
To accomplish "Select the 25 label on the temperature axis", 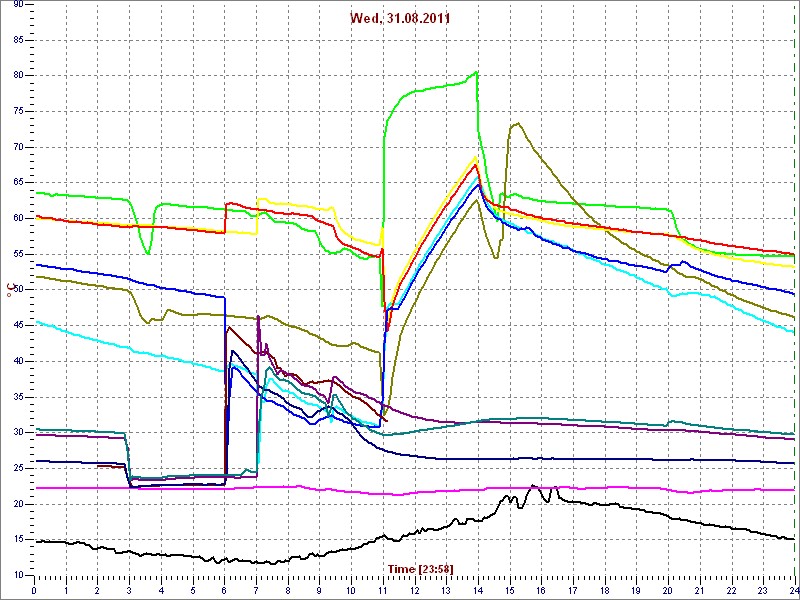I will click(18, 468).
